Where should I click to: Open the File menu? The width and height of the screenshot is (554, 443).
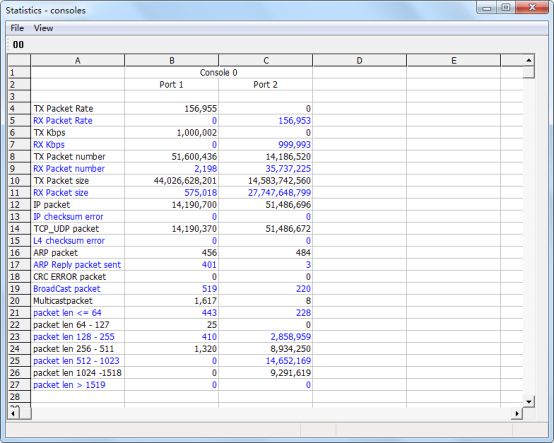[17, 28]
